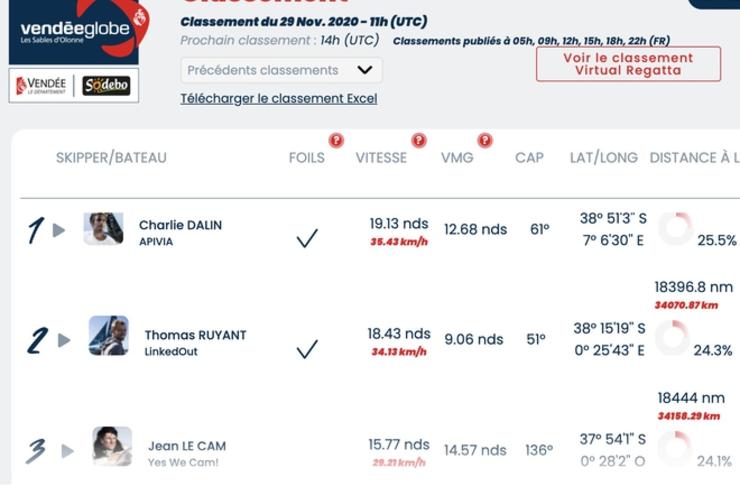Click the VMG help question mark icon
The image size is (740, 490).
coord(485,140)
